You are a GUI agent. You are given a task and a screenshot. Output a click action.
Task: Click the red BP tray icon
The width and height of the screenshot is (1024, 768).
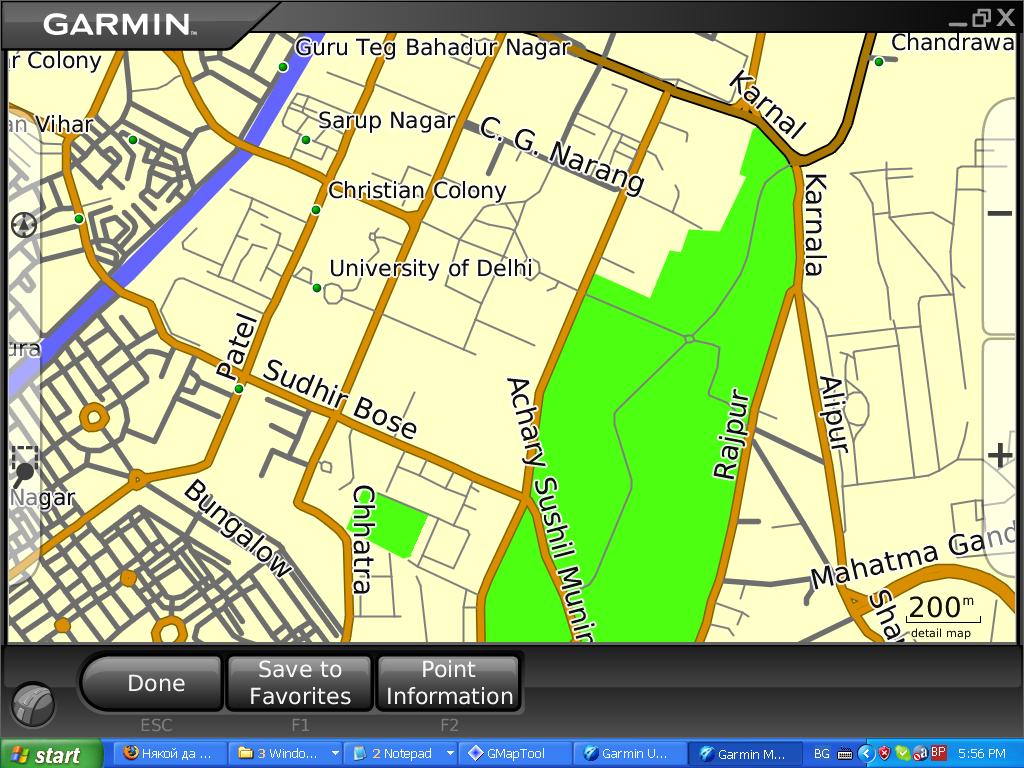pyautogui.click(x=938, y=753)
